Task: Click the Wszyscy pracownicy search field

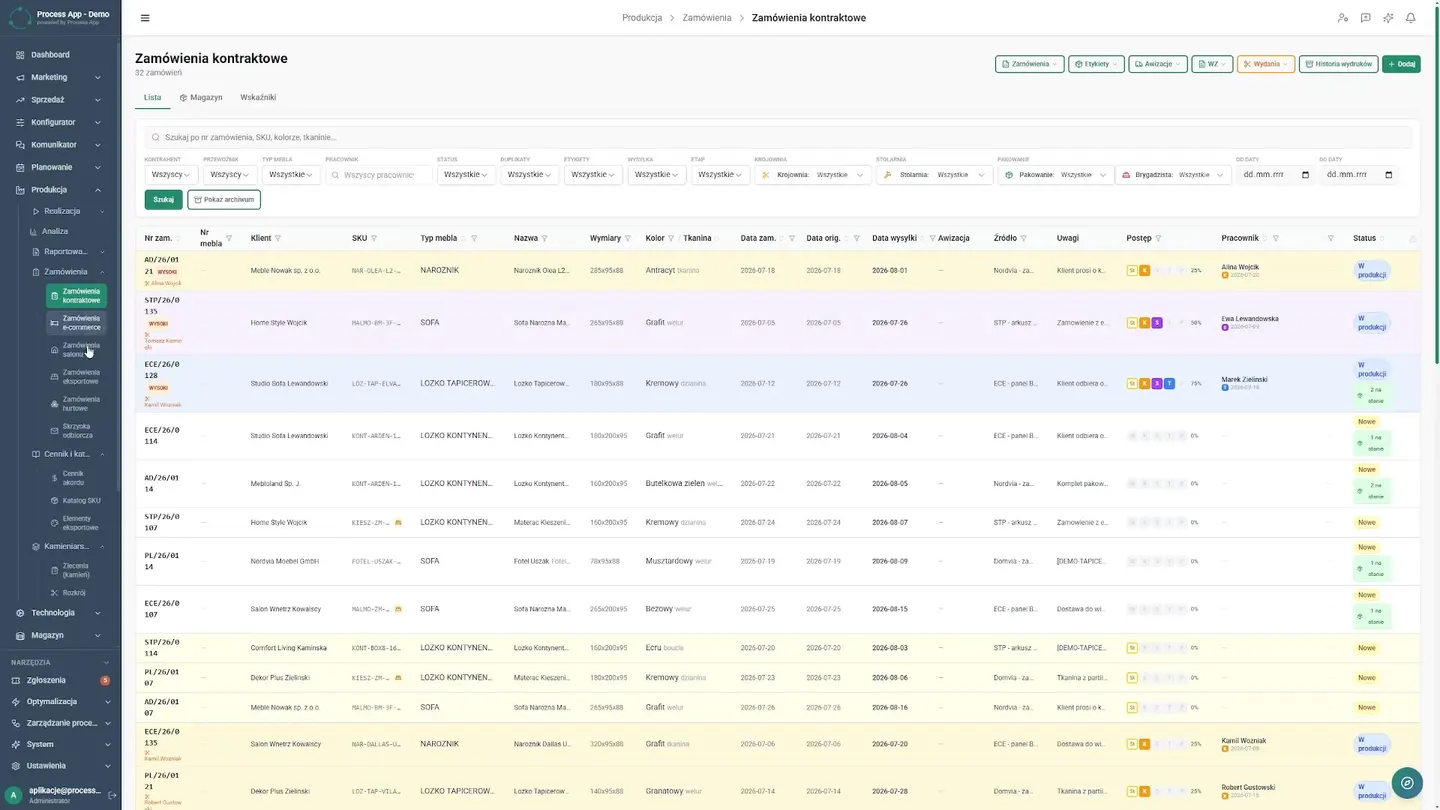Action: 379,175
